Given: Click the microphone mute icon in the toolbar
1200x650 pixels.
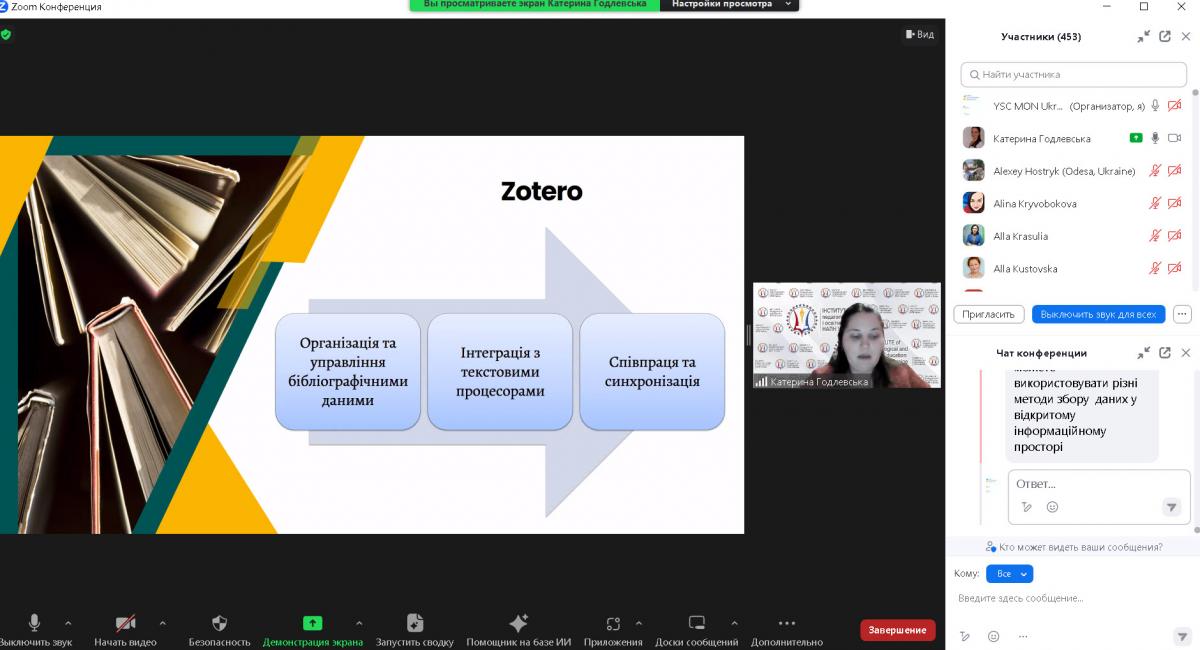Looking at the screenshot, I should 35,623.
